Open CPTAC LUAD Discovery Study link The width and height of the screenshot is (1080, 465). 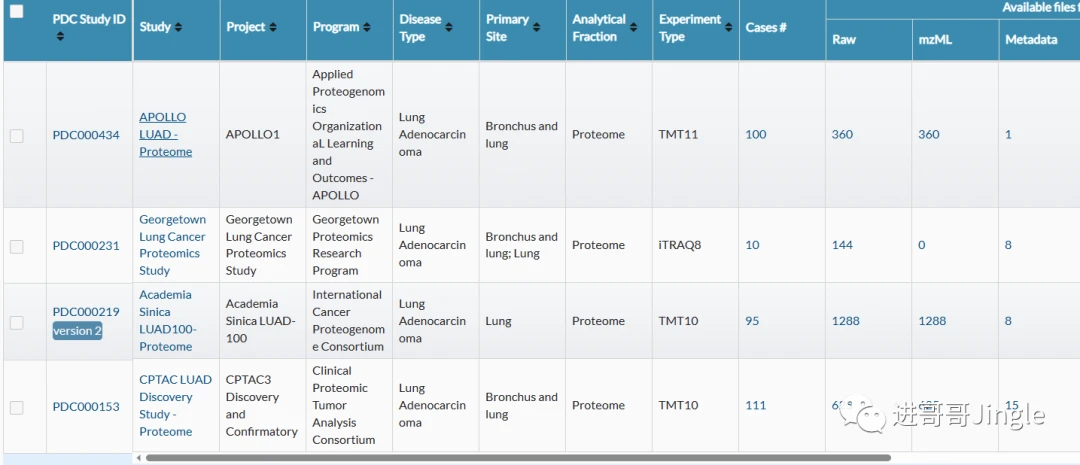click(175, 405)
